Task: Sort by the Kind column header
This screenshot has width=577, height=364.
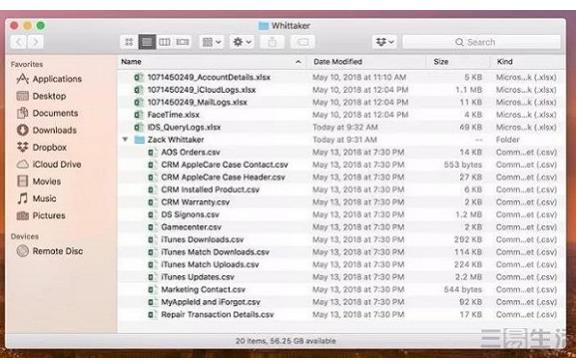Action: 527,61
